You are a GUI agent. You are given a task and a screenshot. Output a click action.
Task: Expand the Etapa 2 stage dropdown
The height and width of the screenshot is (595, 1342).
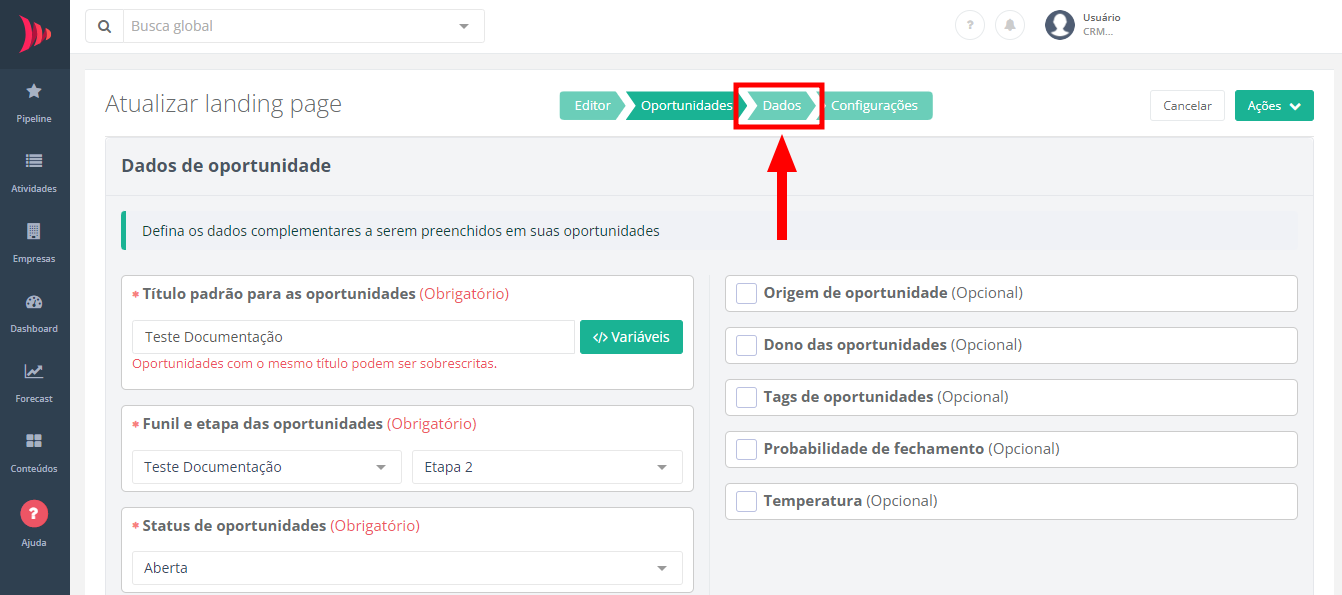coord(547,467)
